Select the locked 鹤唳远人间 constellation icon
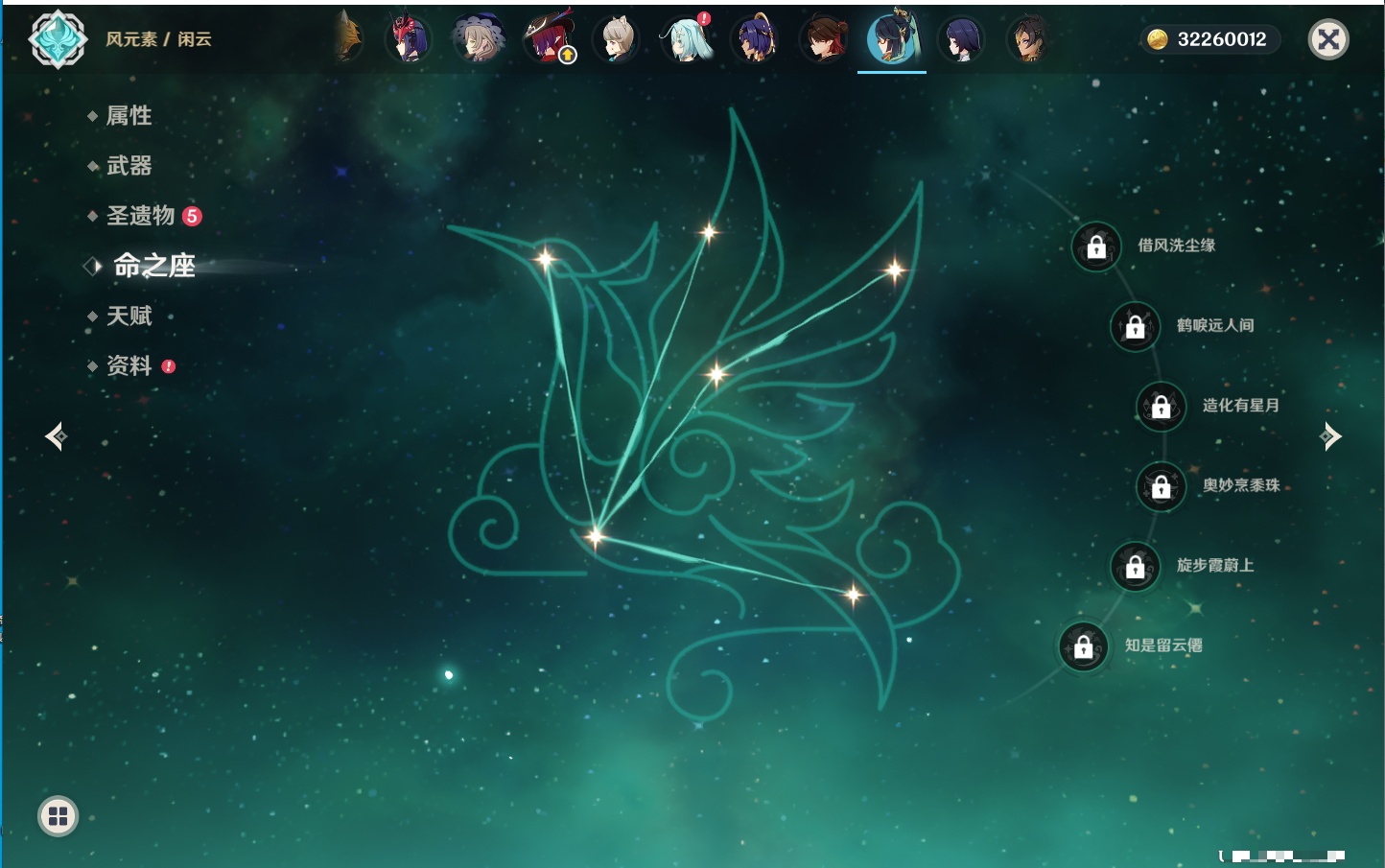 [1135, 327]
